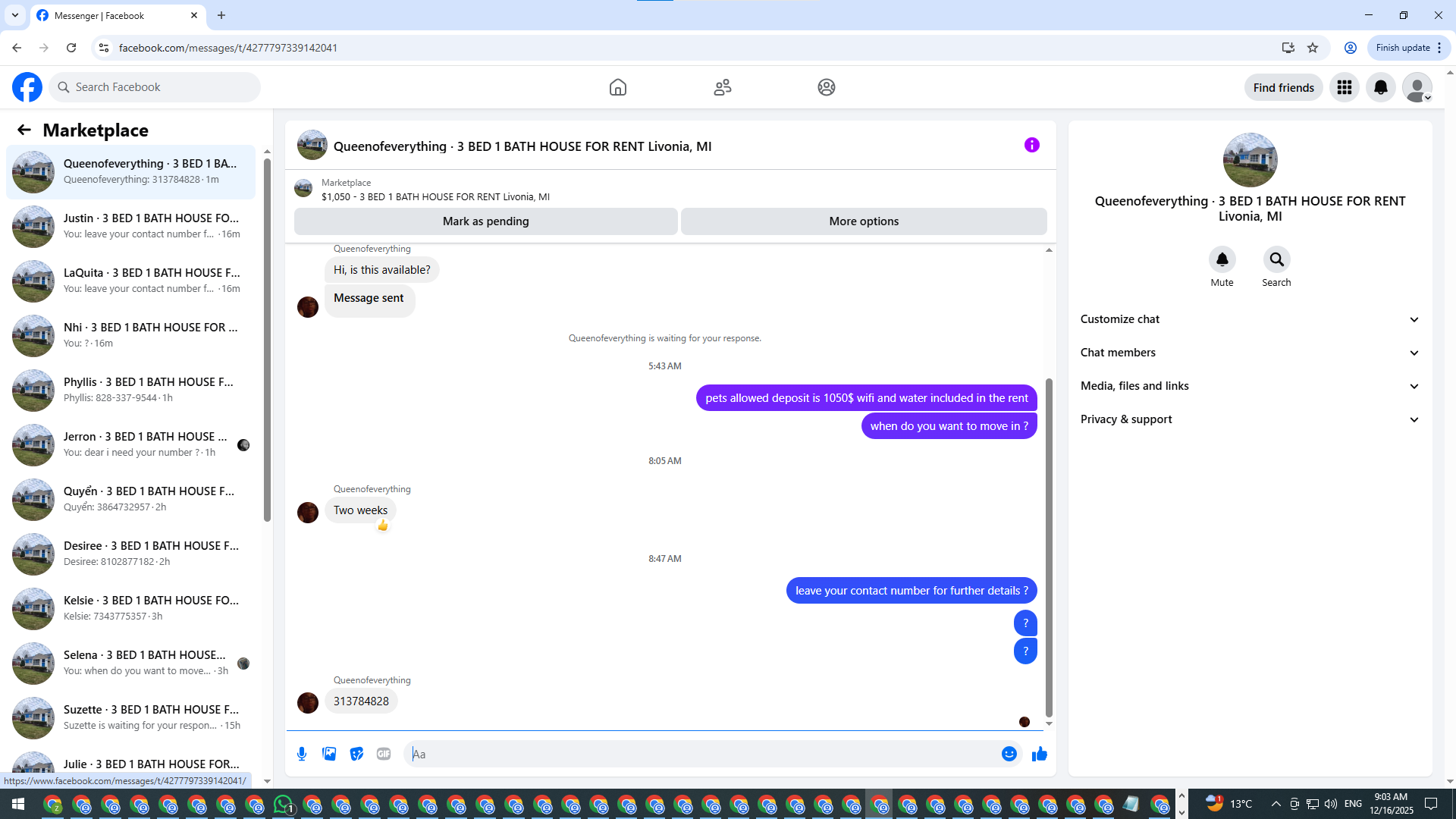Click Mark as pending button
This screenshot has height=819, width=1456.
tap(486, 221)
